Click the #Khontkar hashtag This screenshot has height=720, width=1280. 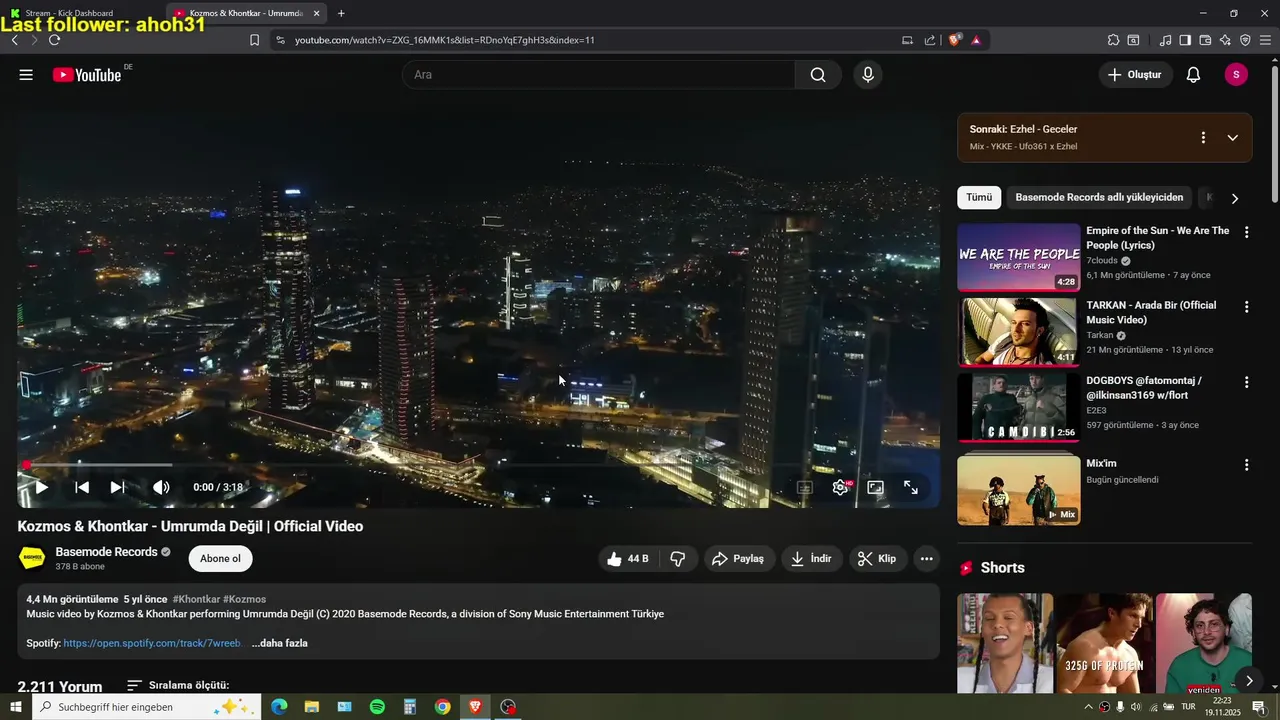[x=196, y=599]
